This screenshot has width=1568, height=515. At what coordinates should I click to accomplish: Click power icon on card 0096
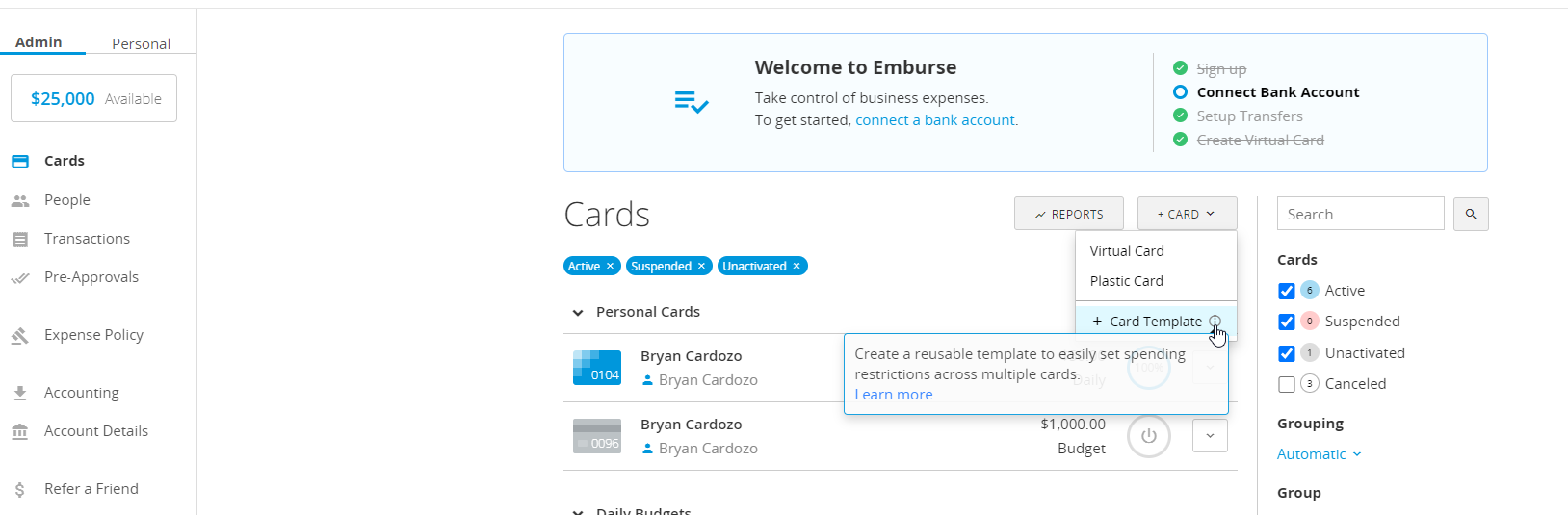point(1148,436)
